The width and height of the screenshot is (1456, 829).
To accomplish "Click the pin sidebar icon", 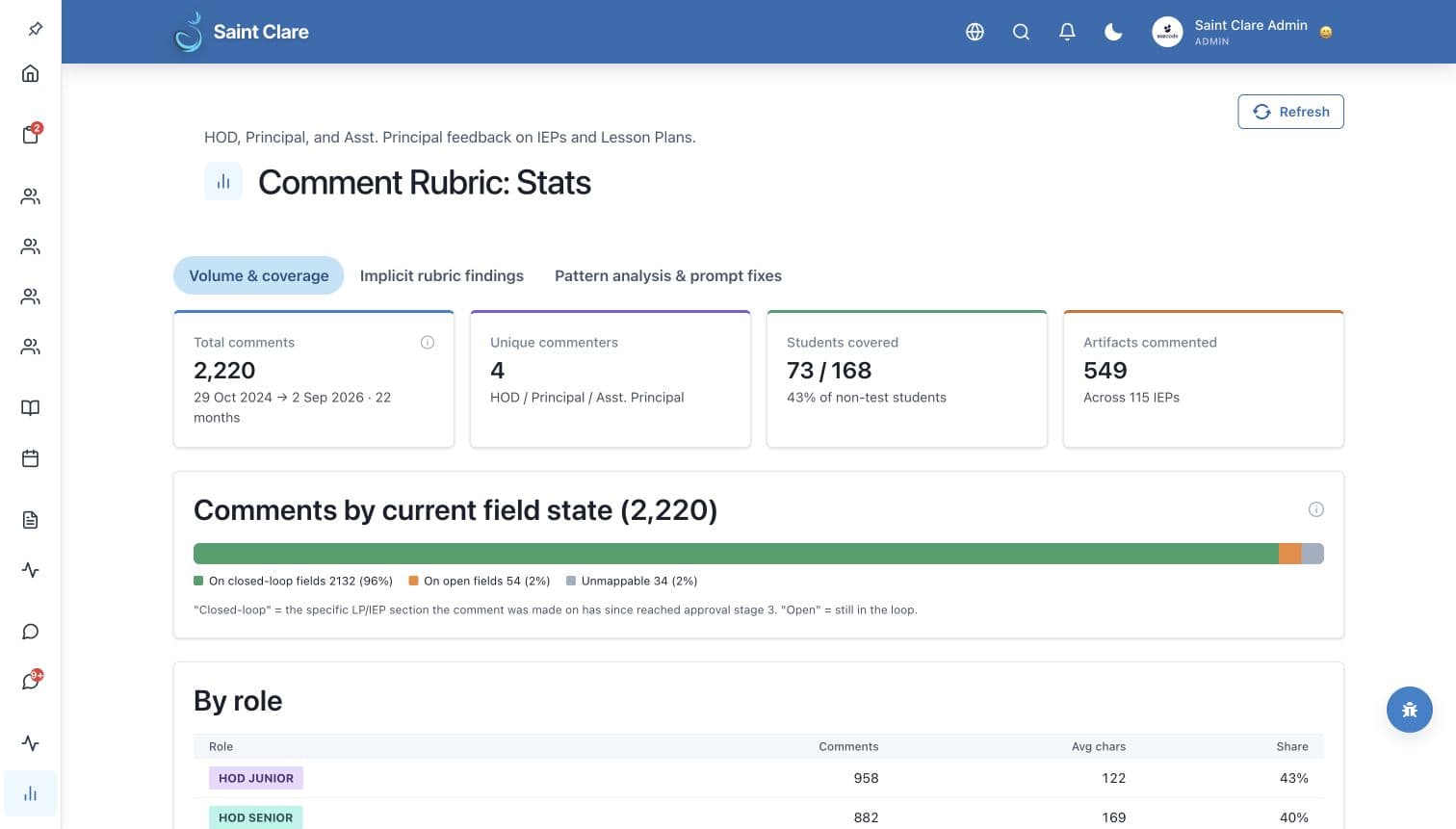I will [x=35, y=29].
